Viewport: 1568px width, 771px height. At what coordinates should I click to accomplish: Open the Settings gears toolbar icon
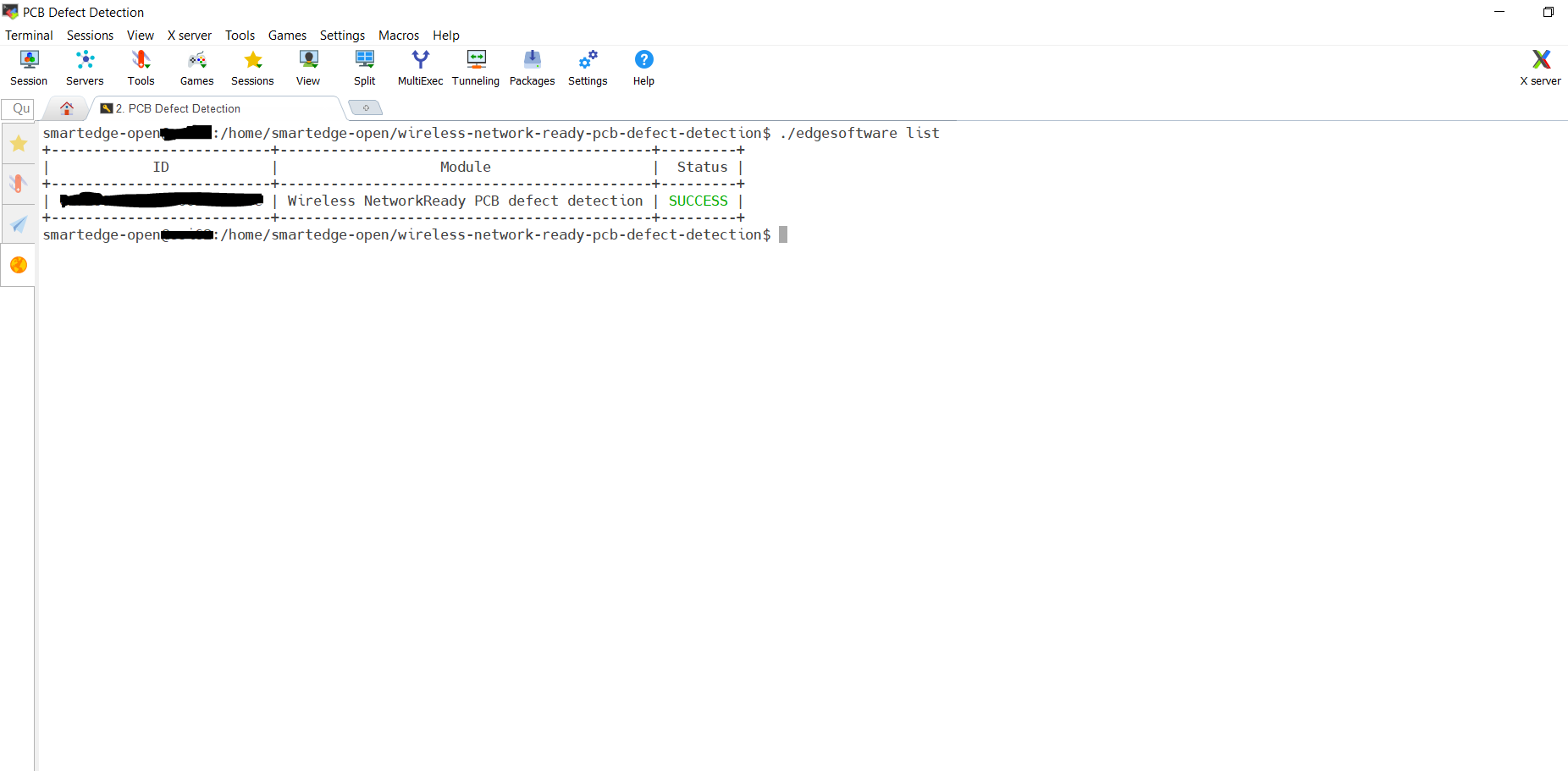(x=588, y=68)
